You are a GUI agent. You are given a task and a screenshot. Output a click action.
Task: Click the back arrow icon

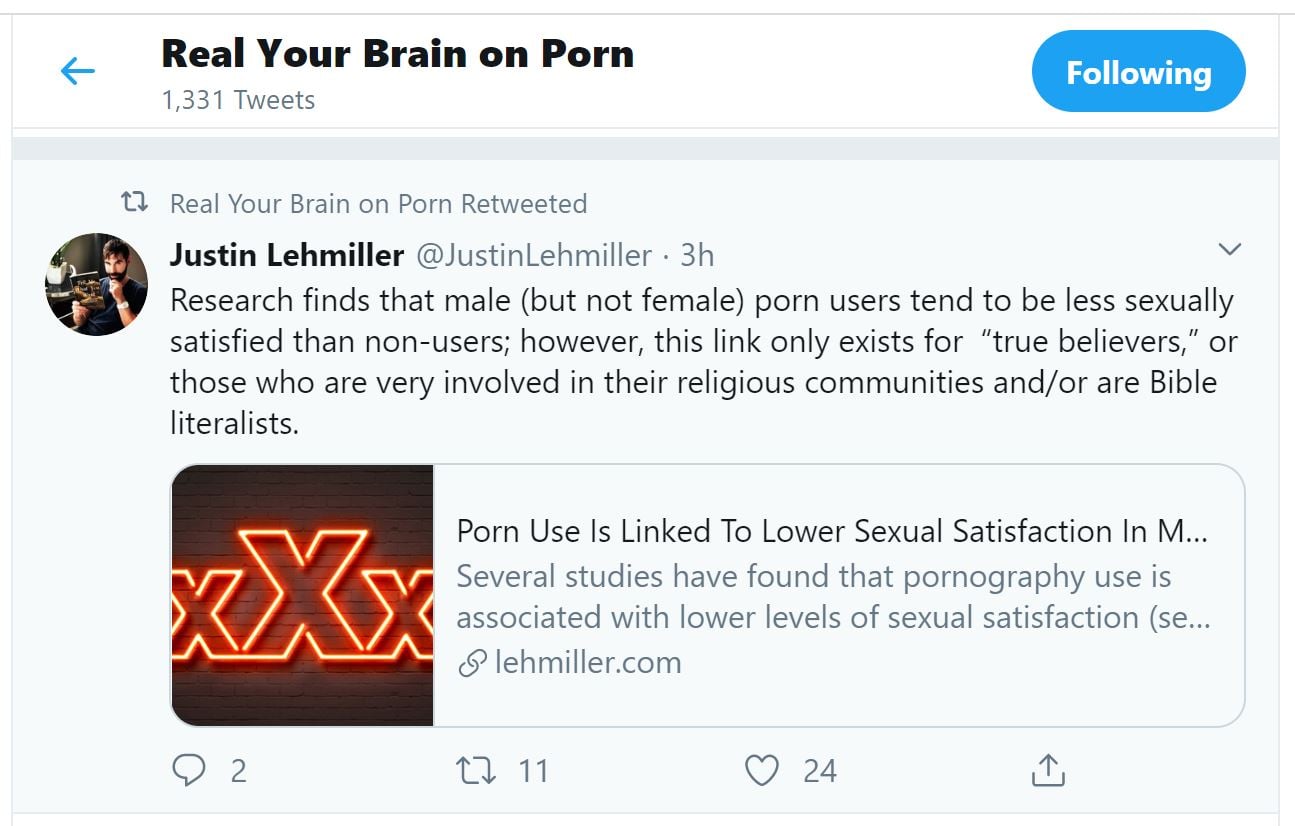click(77, 71)
